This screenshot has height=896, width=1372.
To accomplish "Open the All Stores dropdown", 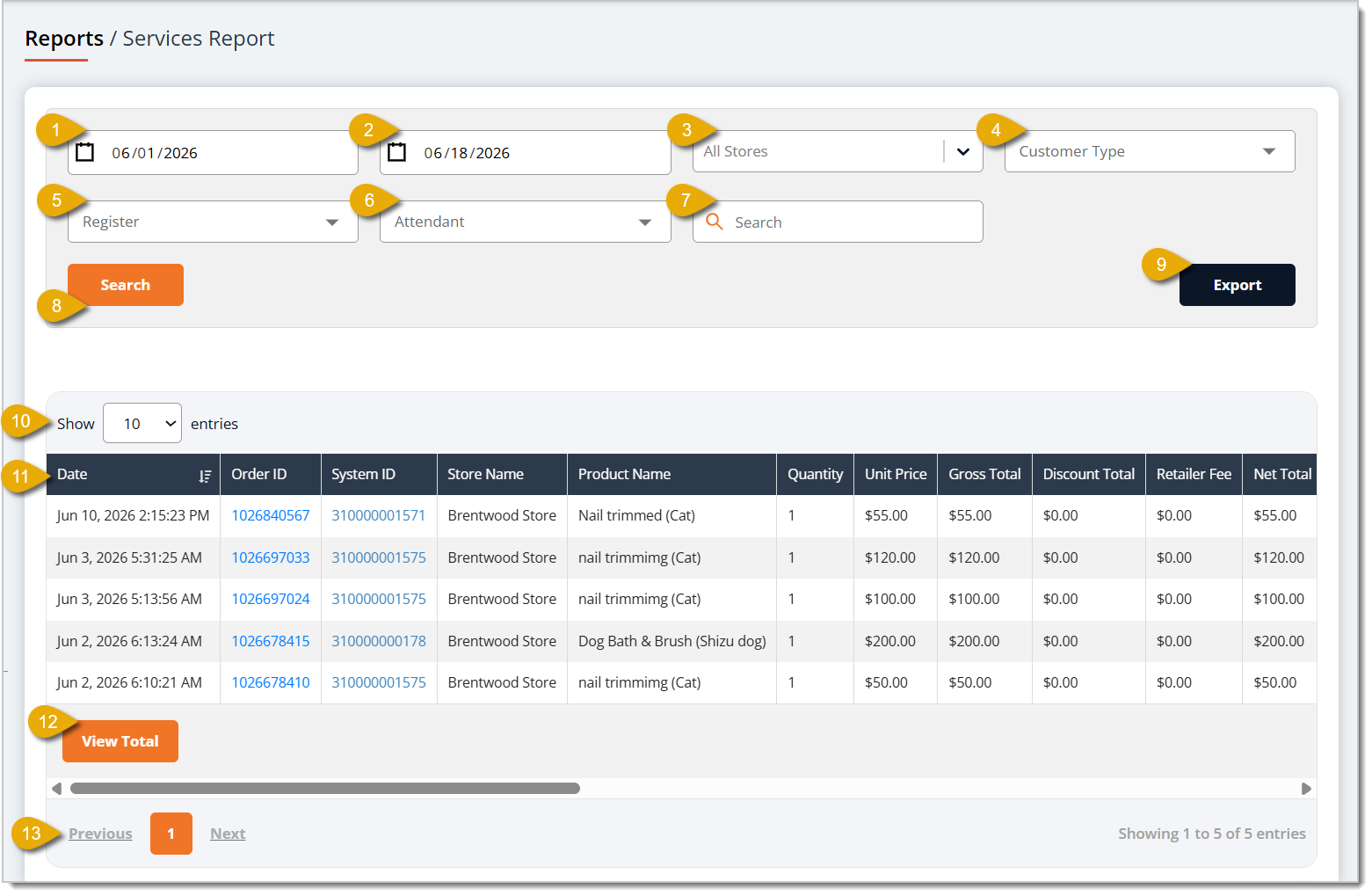I will tap(838, 151).
